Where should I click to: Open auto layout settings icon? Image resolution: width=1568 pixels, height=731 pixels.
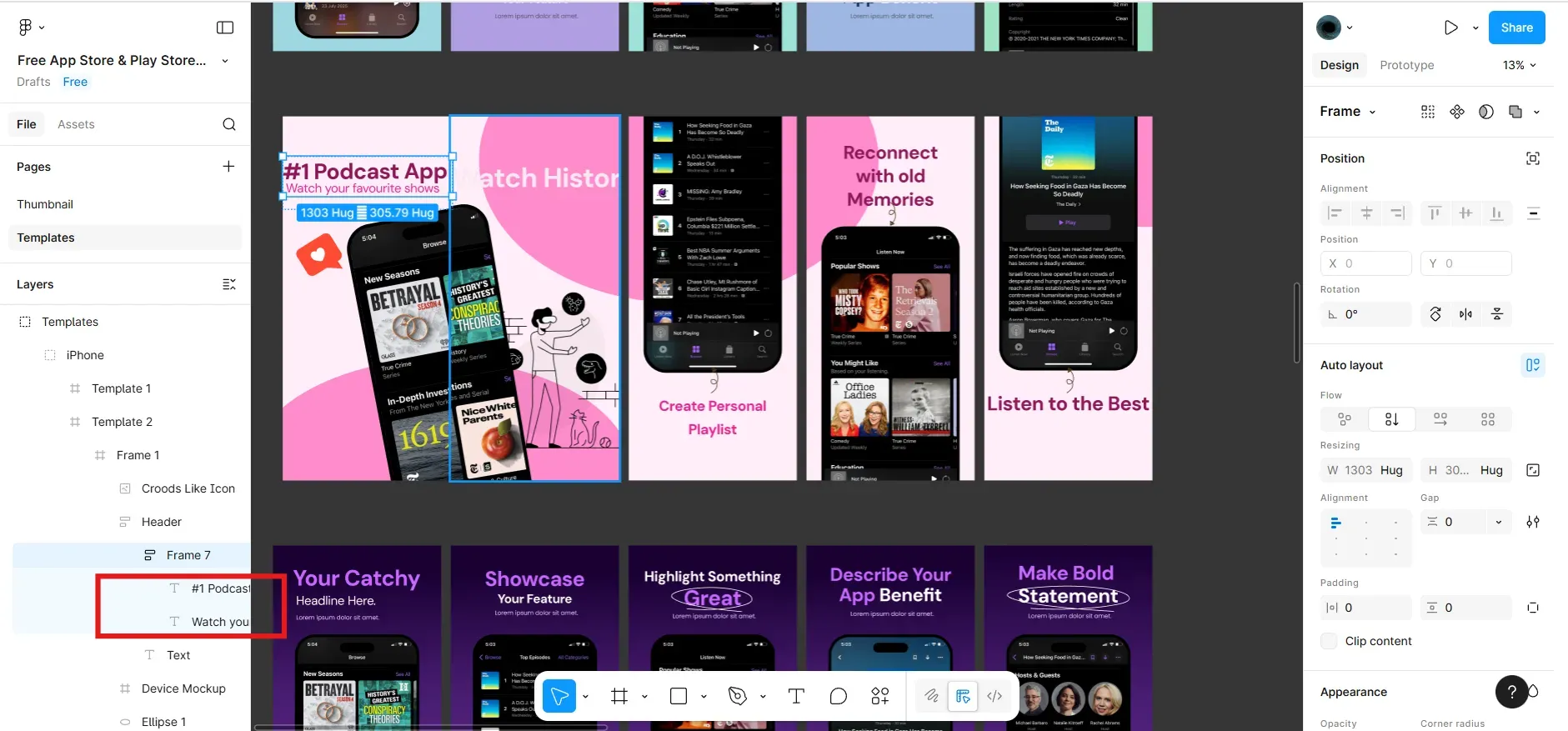click(x=1533, y=522)
